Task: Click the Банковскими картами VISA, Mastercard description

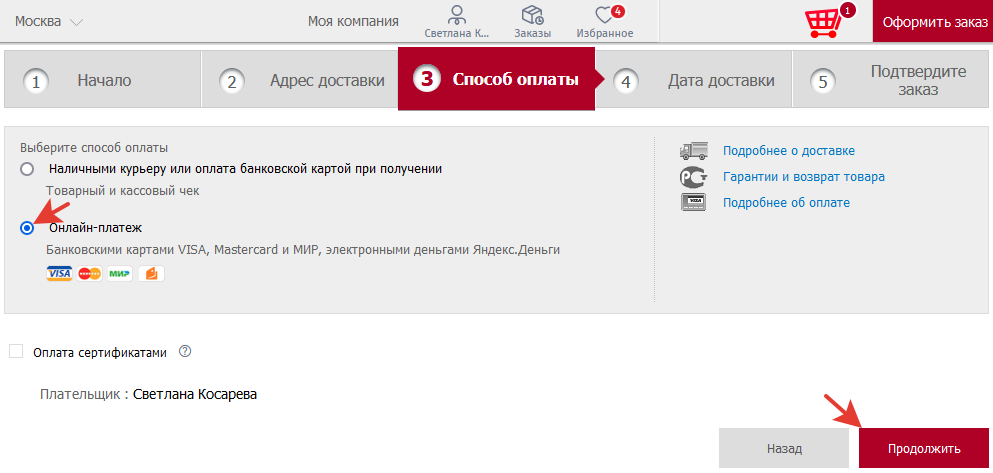Action: click(303, 250)
